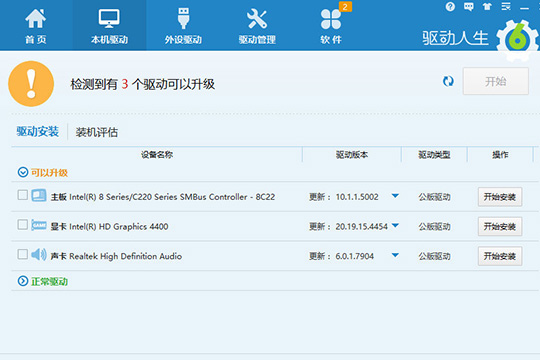Check the Intel HD Graphics 4400 checkbox
This screenshot has width=540, height=360.
pos(23,225)
